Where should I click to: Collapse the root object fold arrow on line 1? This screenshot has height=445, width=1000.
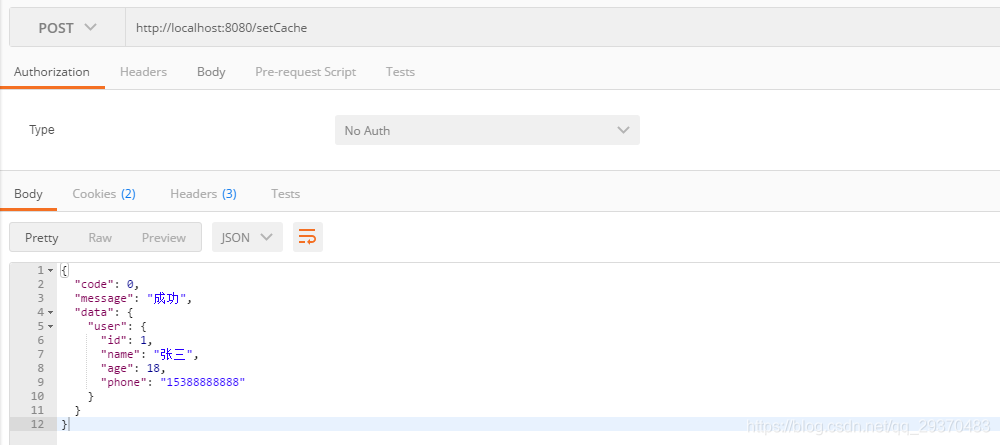tap(51, 270)
